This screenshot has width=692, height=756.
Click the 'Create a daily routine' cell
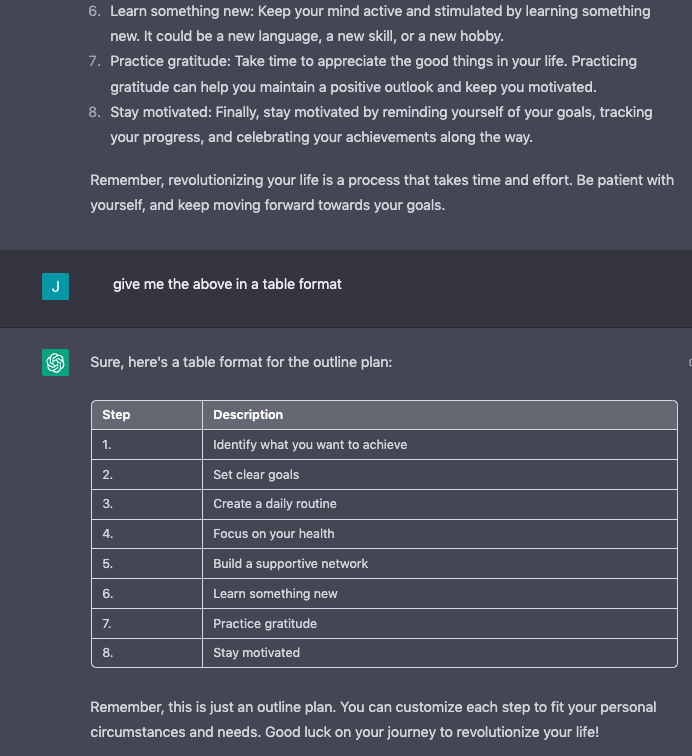point(440,504)
